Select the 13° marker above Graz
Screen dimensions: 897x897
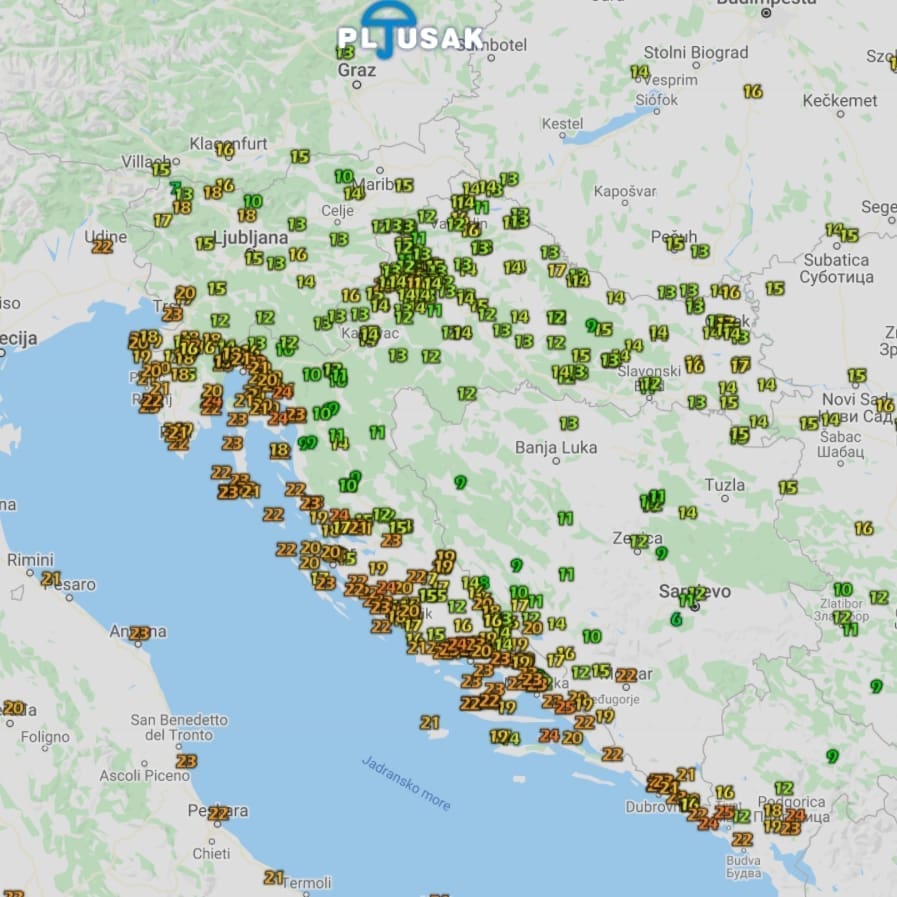(345, 52)
